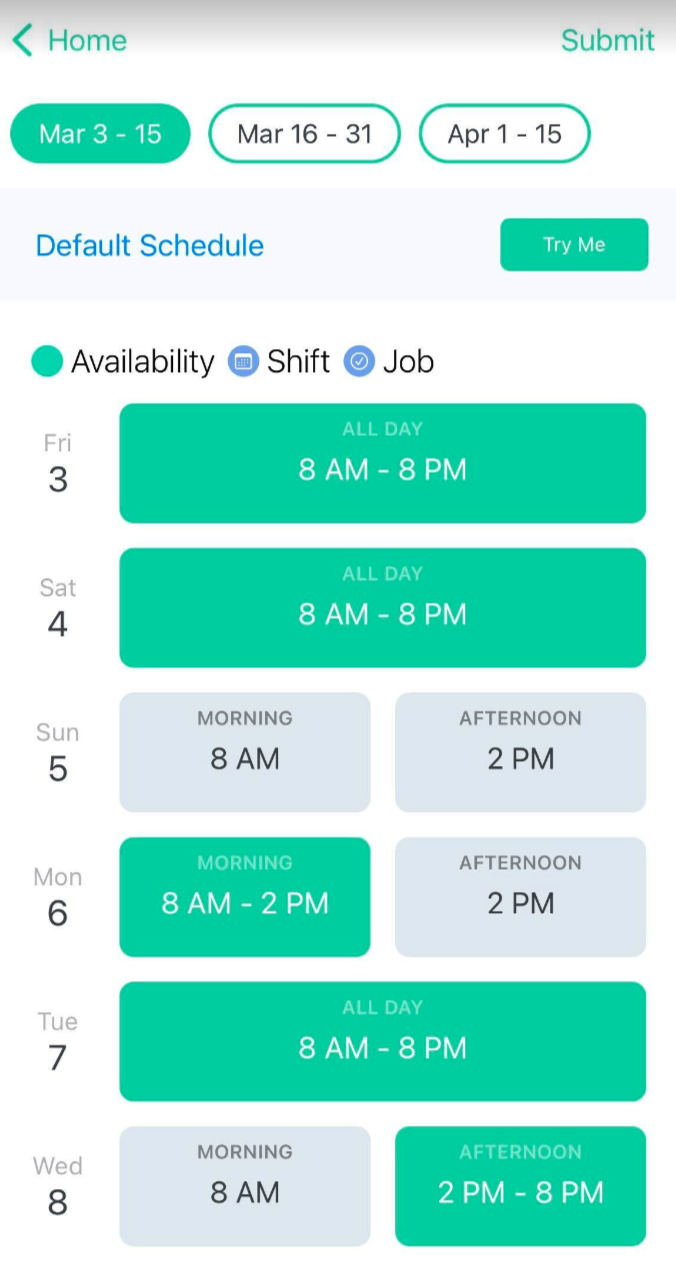The height and width of the screenshot is (1262, 676).
Task: Switch to the Apr 1 - 15 period
Action: point(504,134)
